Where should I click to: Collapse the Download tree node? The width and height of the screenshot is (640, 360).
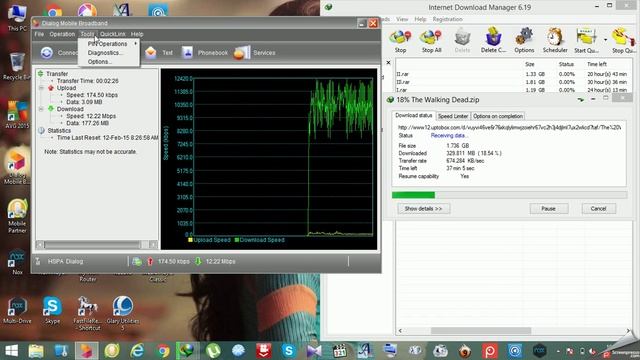click(41, 109)
